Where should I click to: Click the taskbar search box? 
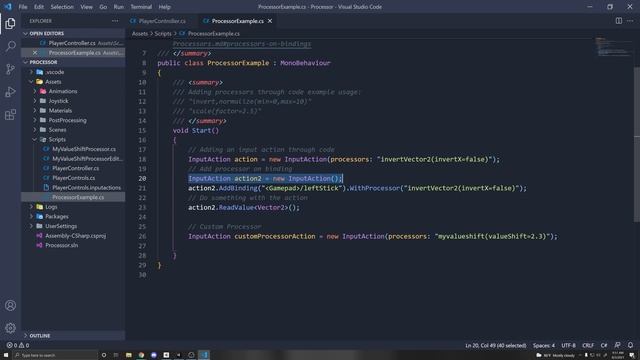coord(56,355)
